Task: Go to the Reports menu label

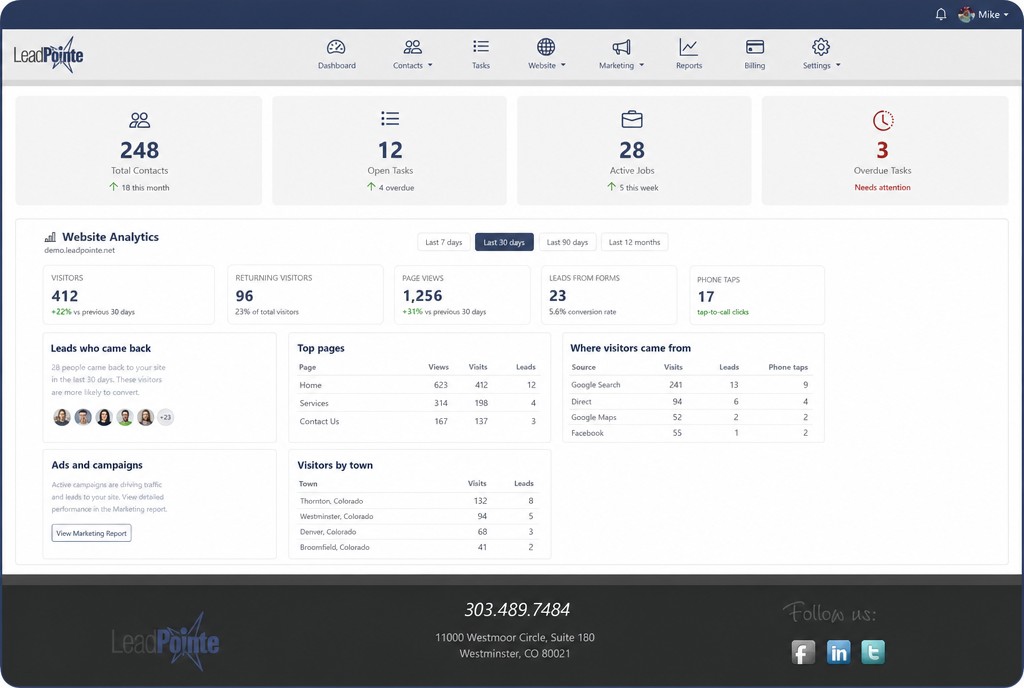Action: 689,65
